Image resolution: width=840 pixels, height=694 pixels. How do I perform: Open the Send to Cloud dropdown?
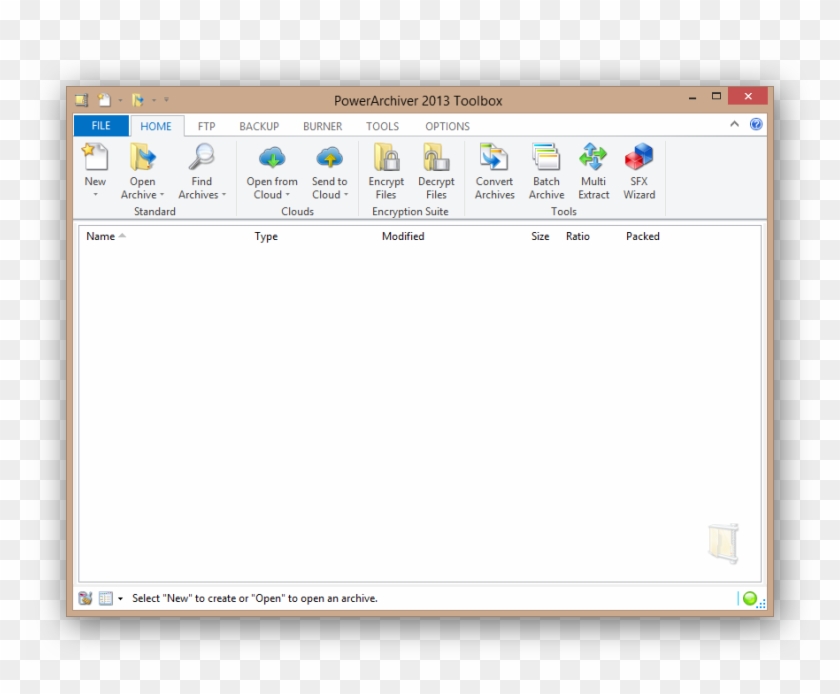[347, 195]
